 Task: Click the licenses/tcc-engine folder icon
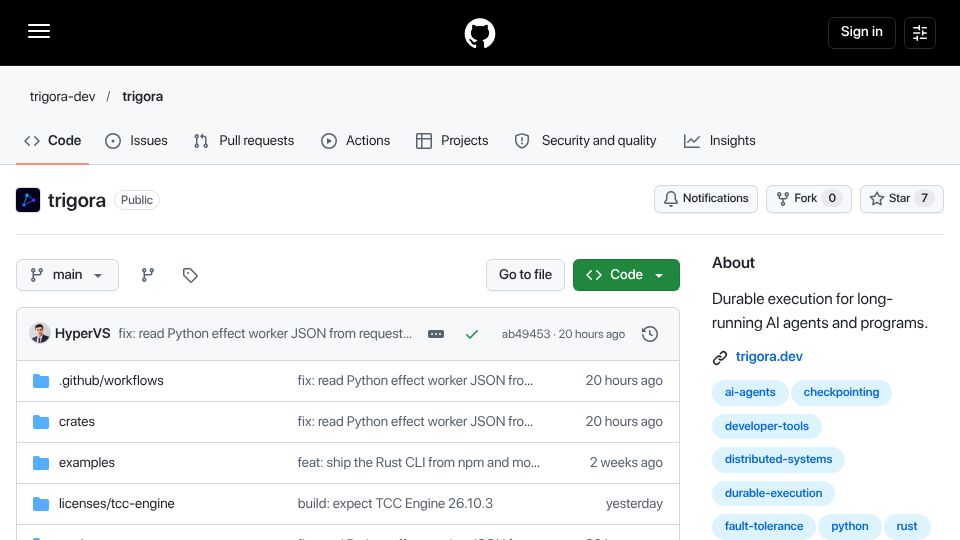(x=41, y=504)
